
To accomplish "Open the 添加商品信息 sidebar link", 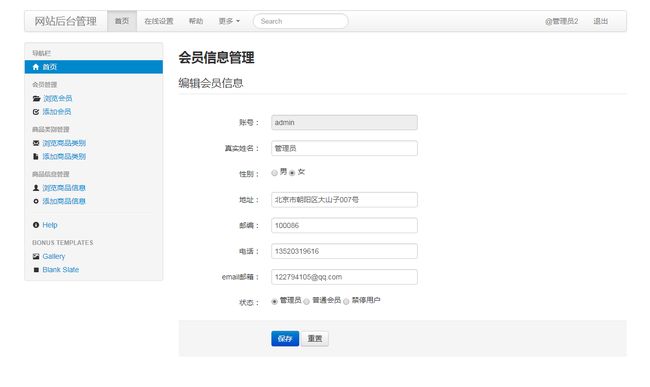I will [x=64, y=201].
